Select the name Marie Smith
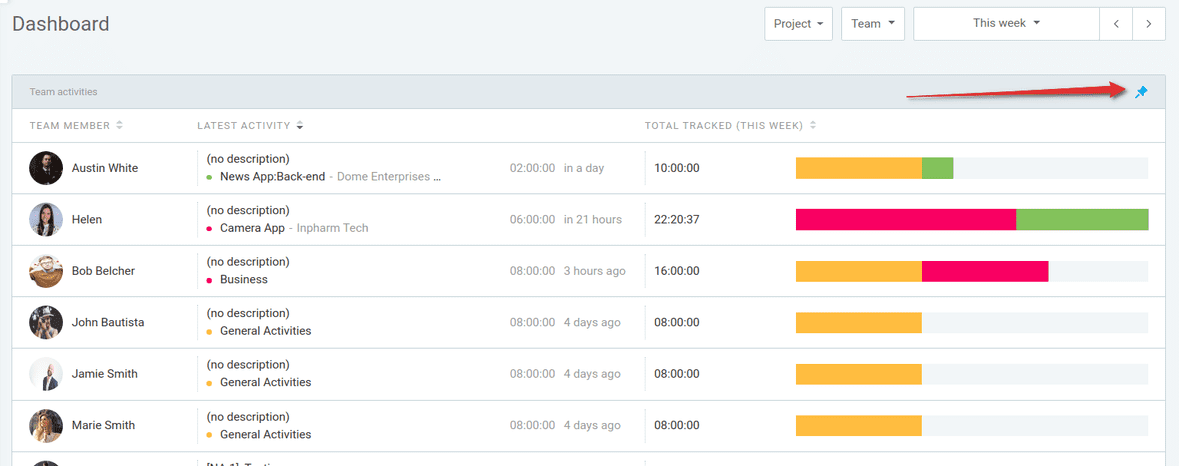The width and height of the screenshot is (1179, 466). tap(103, 425)
